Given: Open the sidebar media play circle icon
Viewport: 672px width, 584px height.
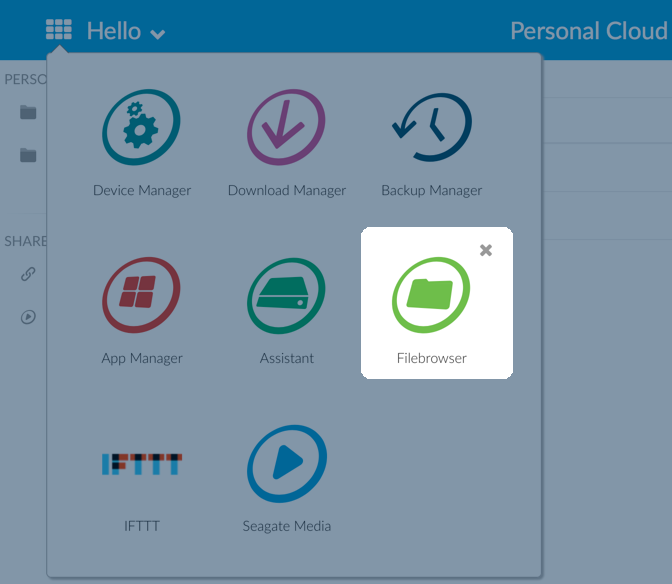Looking at the screenshot, I should (28, 317).
